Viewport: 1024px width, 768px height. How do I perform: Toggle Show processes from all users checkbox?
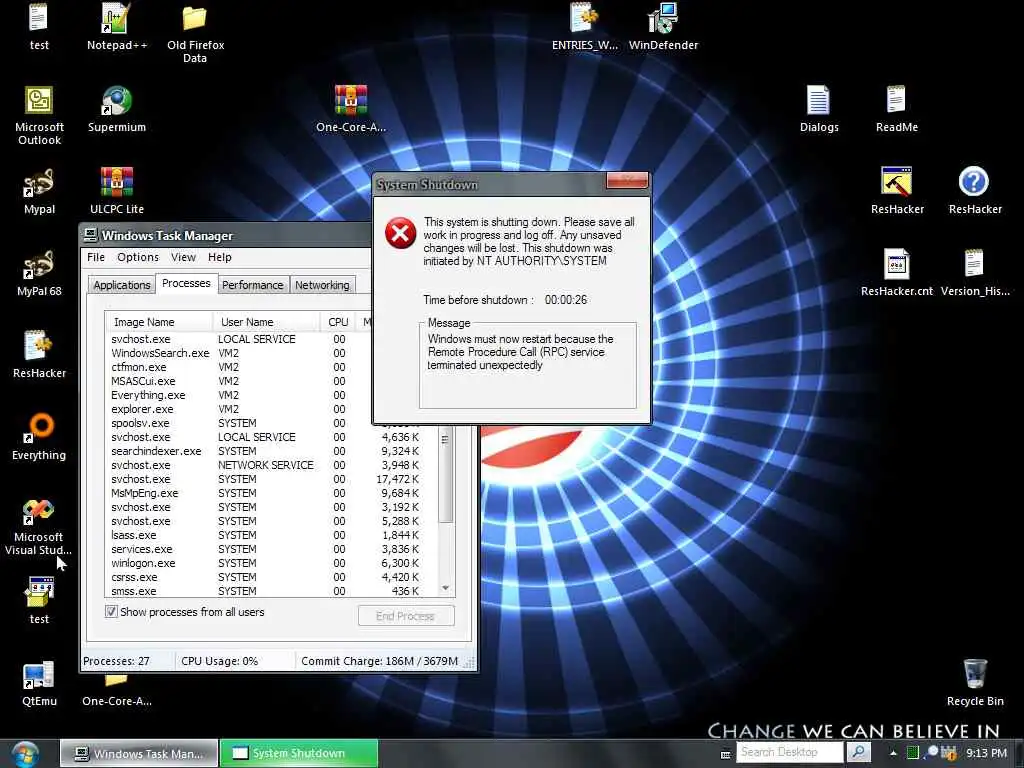pos(111,612)
